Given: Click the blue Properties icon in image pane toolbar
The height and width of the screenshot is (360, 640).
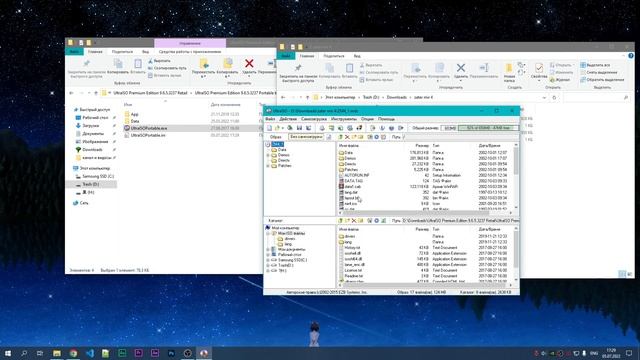Looking at the screenshot, I should (376, 137).
